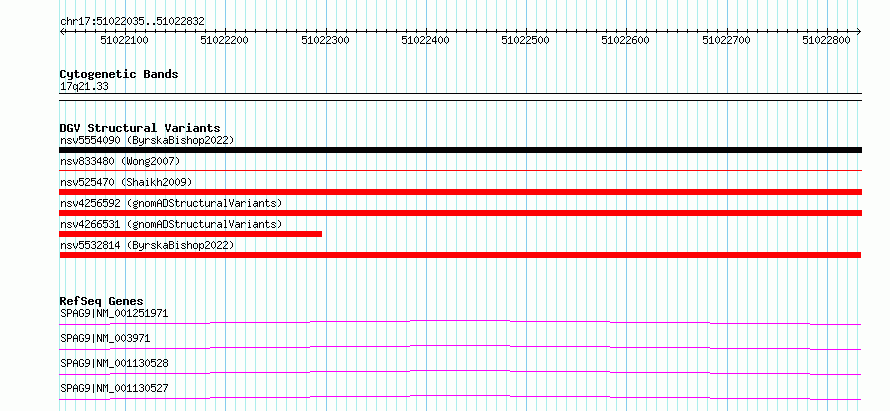The image size is (890, 411).
Task: Click the nsv525470 red variant bar
Action: coord(460,192)
